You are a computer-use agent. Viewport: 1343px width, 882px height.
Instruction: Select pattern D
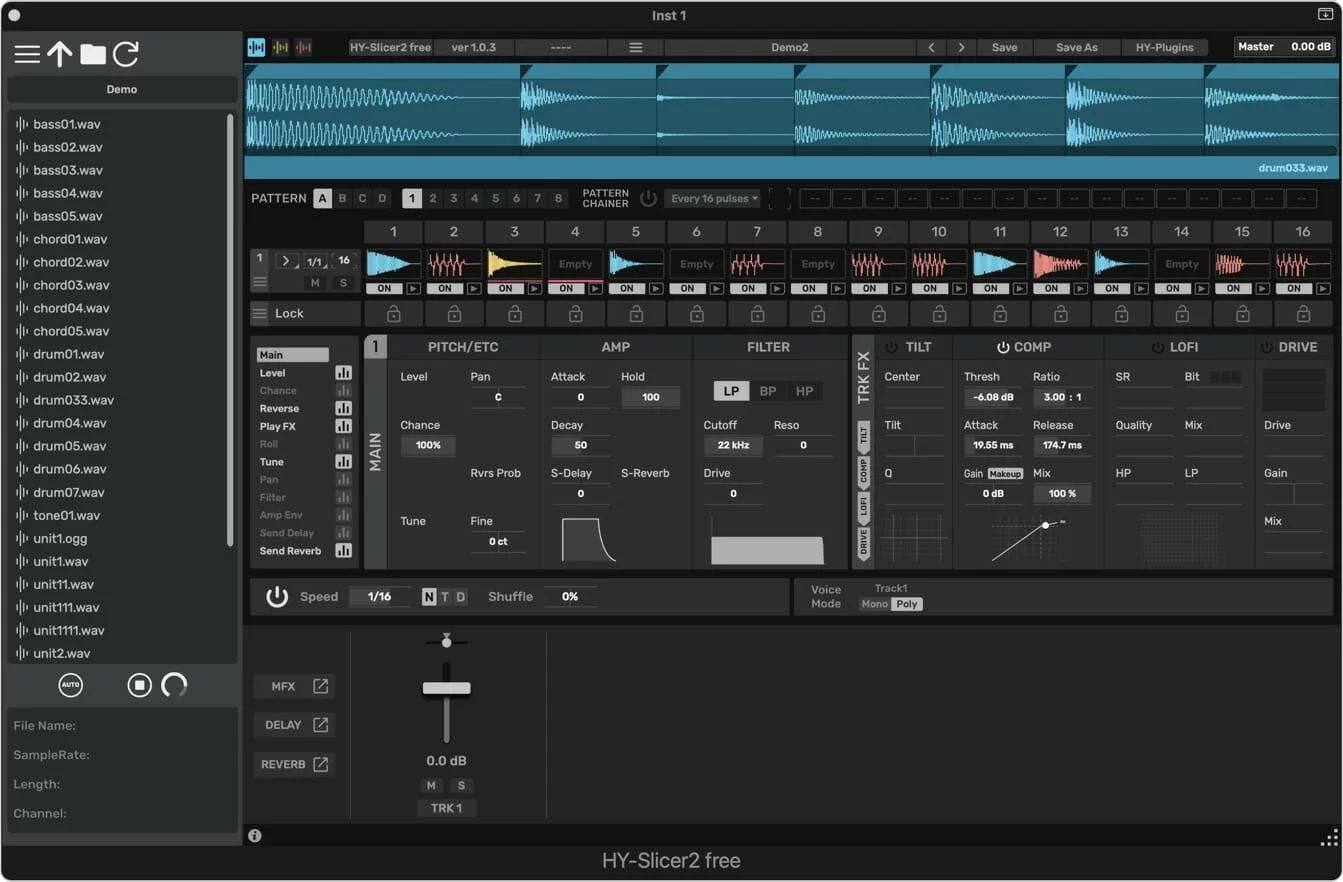point(382,198)
